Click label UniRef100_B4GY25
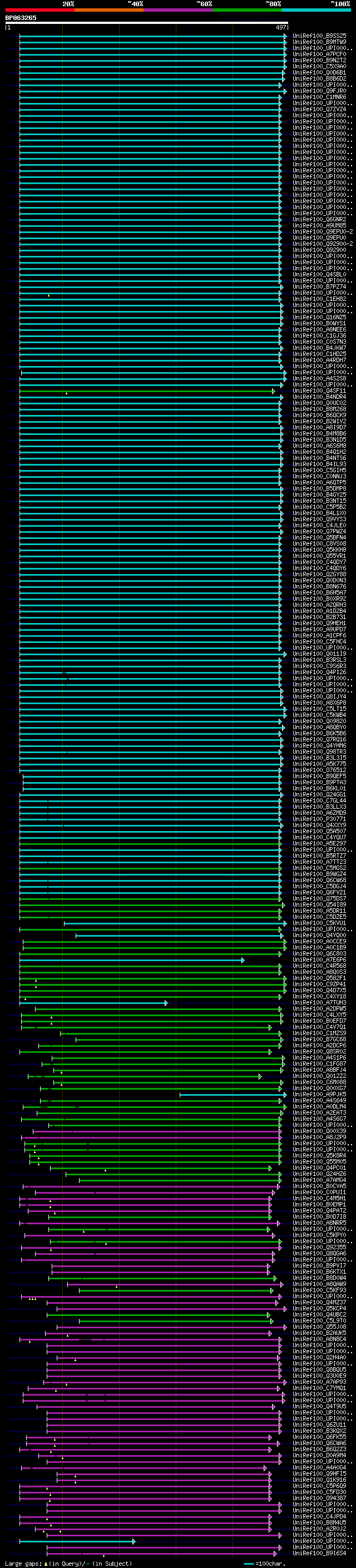356x1568 pixels. click(x=319, y=494)
